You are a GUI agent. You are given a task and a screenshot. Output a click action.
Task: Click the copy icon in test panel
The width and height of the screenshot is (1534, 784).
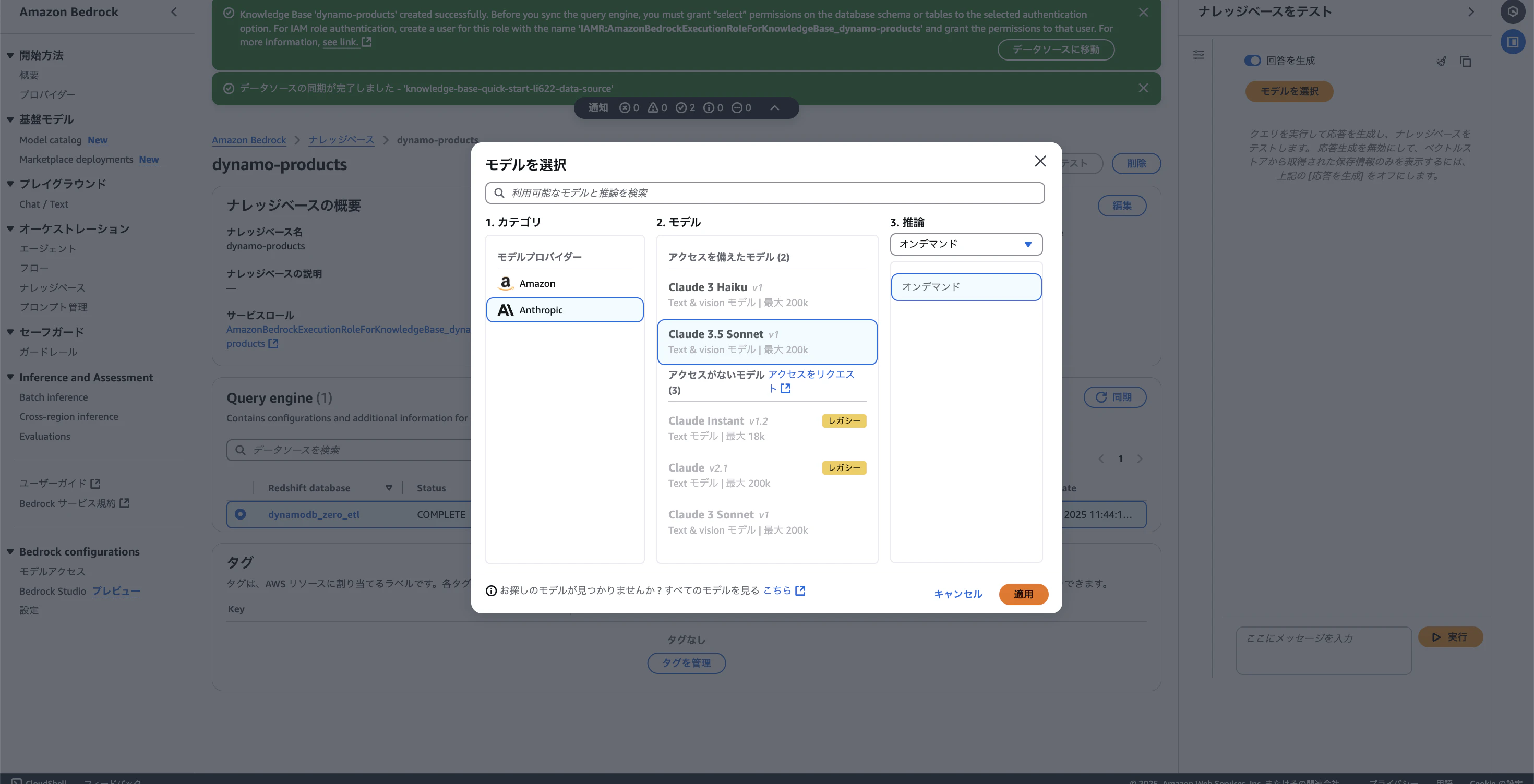[1466, 61]
